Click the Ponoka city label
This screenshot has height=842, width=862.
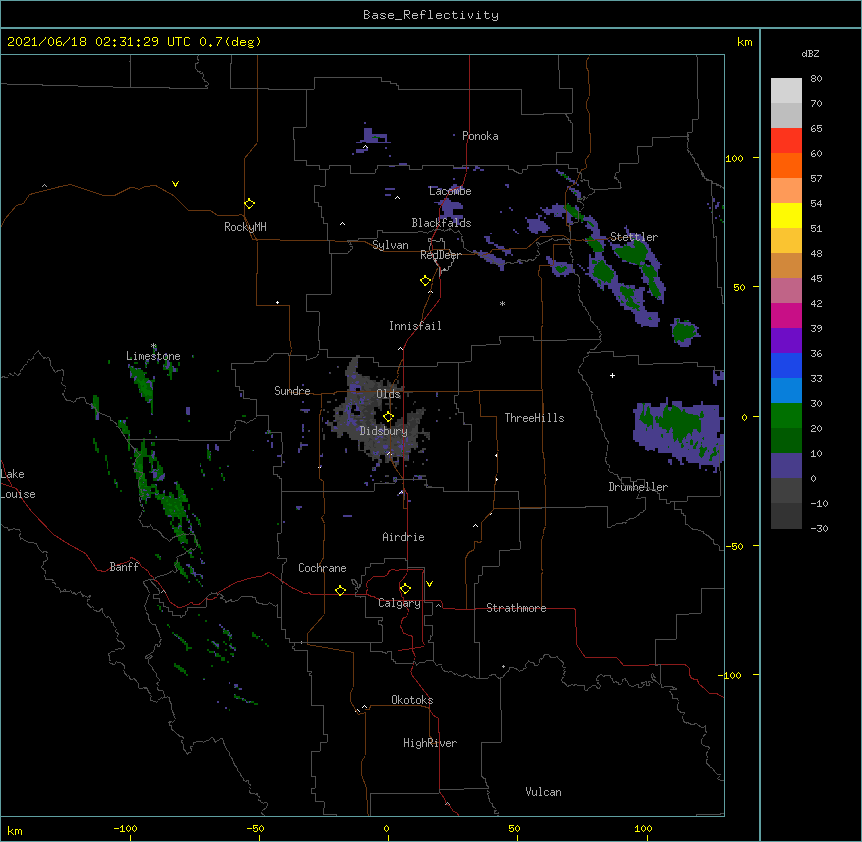[x=480, y=136]
